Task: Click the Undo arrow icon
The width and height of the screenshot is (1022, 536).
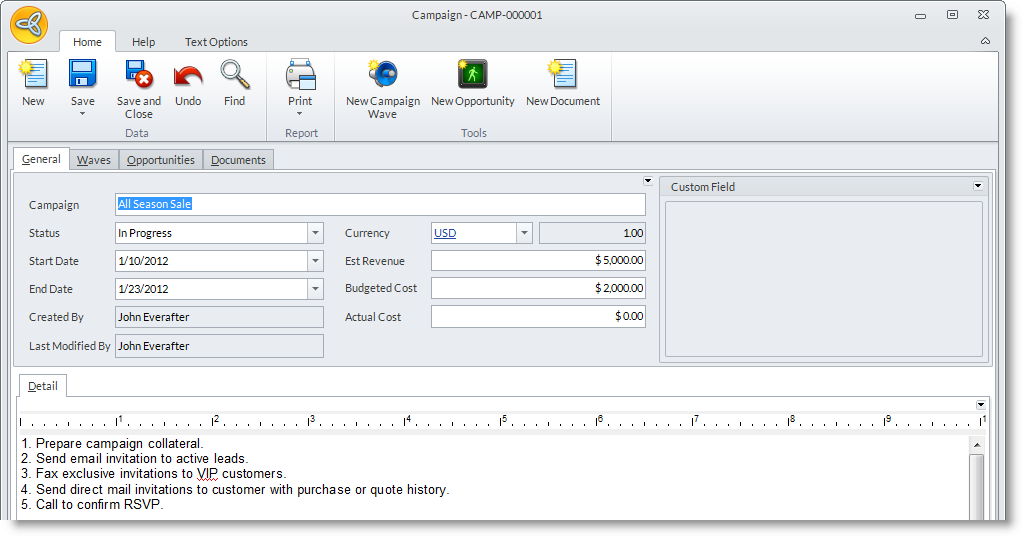Action: click(188, 76)
